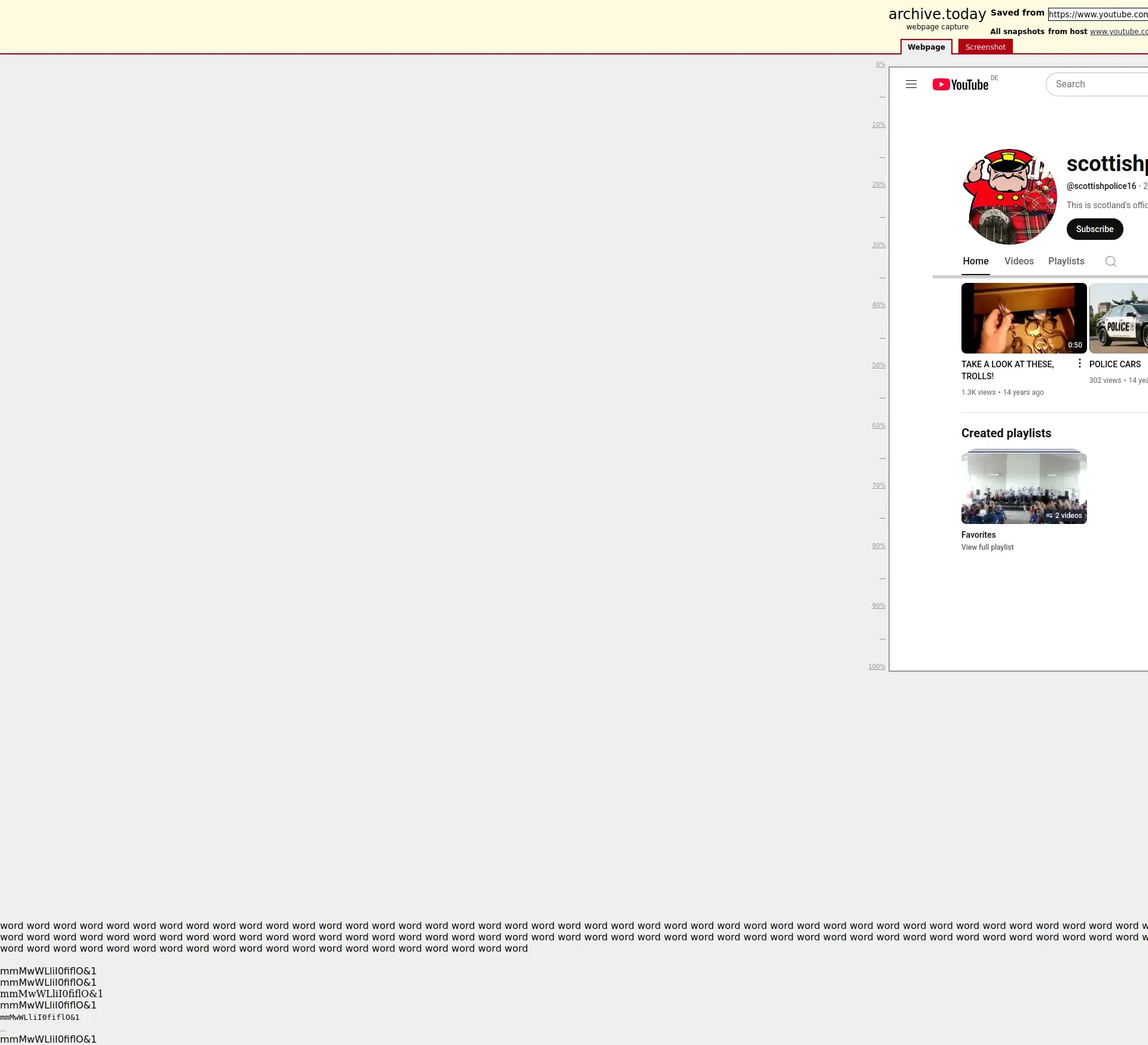Click the 2 videos playlist badge
This screenshot has width=1148, height=1045.
point(1064,516)
